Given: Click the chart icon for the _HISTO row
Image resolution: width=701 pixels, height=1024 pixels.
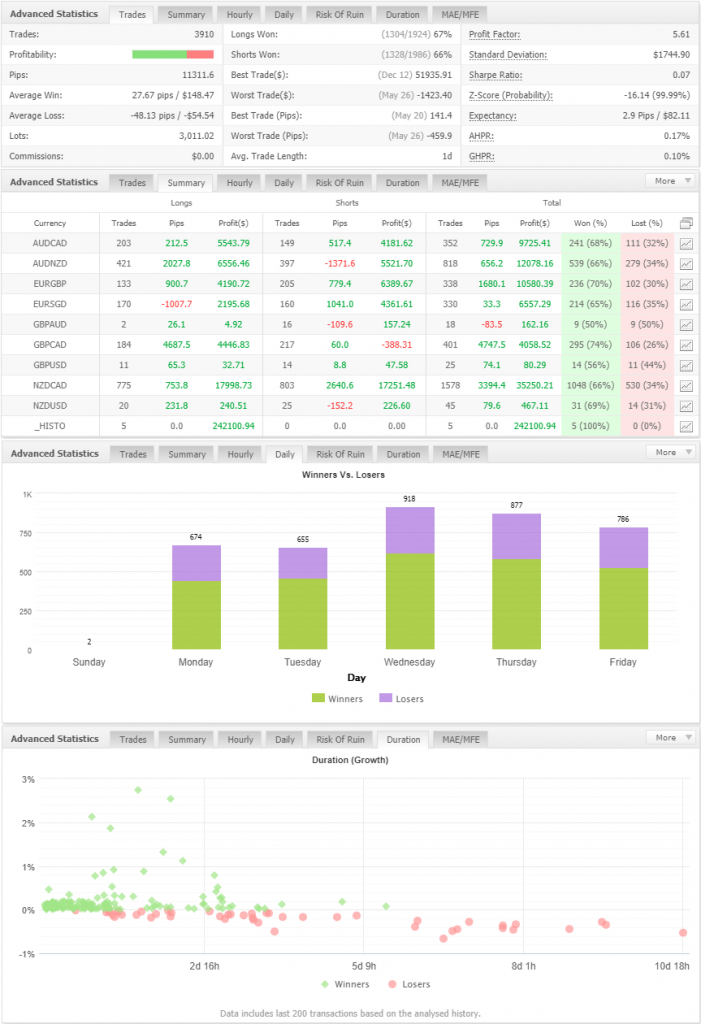Looking at the screenshot, I should point(686,426).
